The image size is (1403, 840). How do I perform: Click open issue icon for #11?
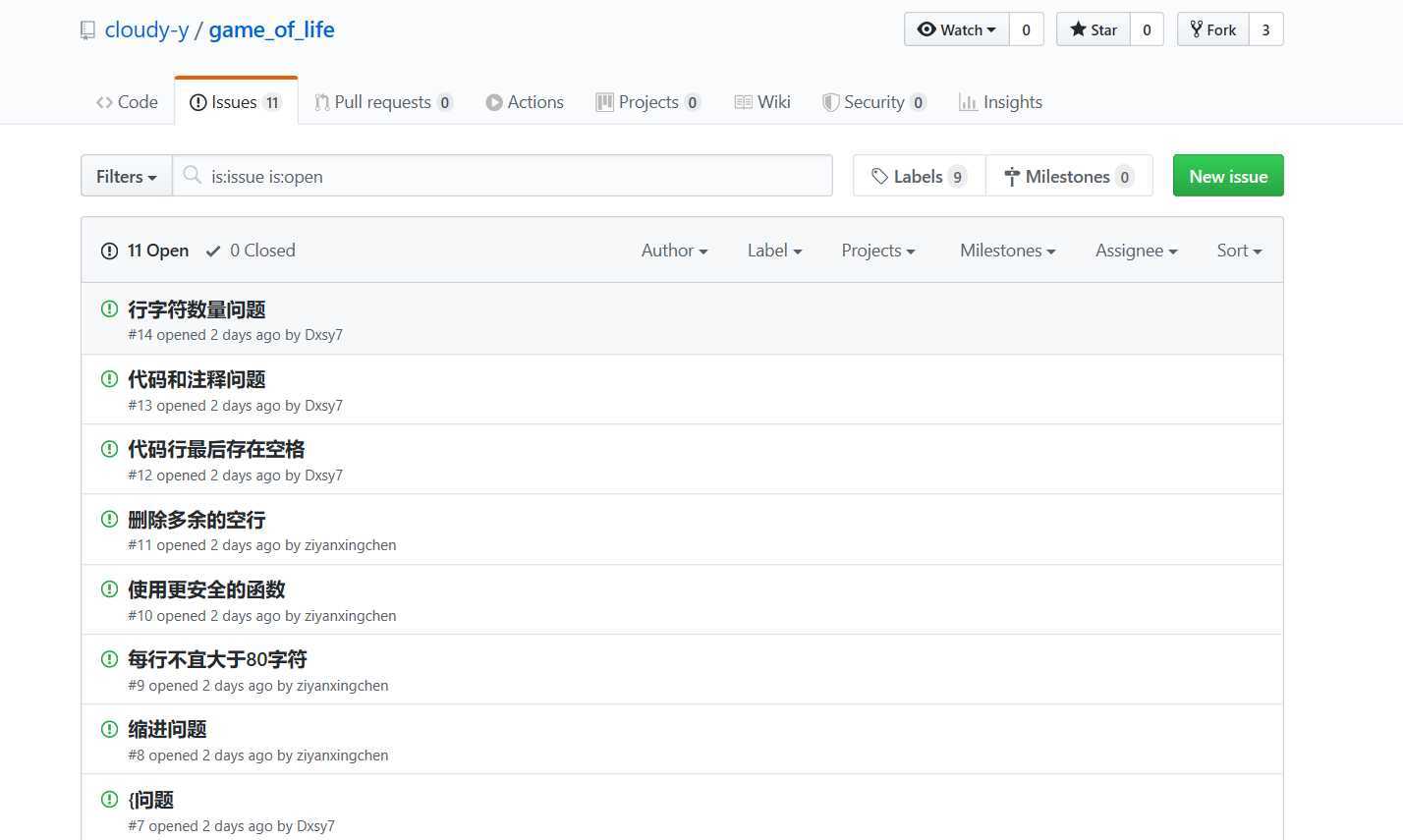110,519
